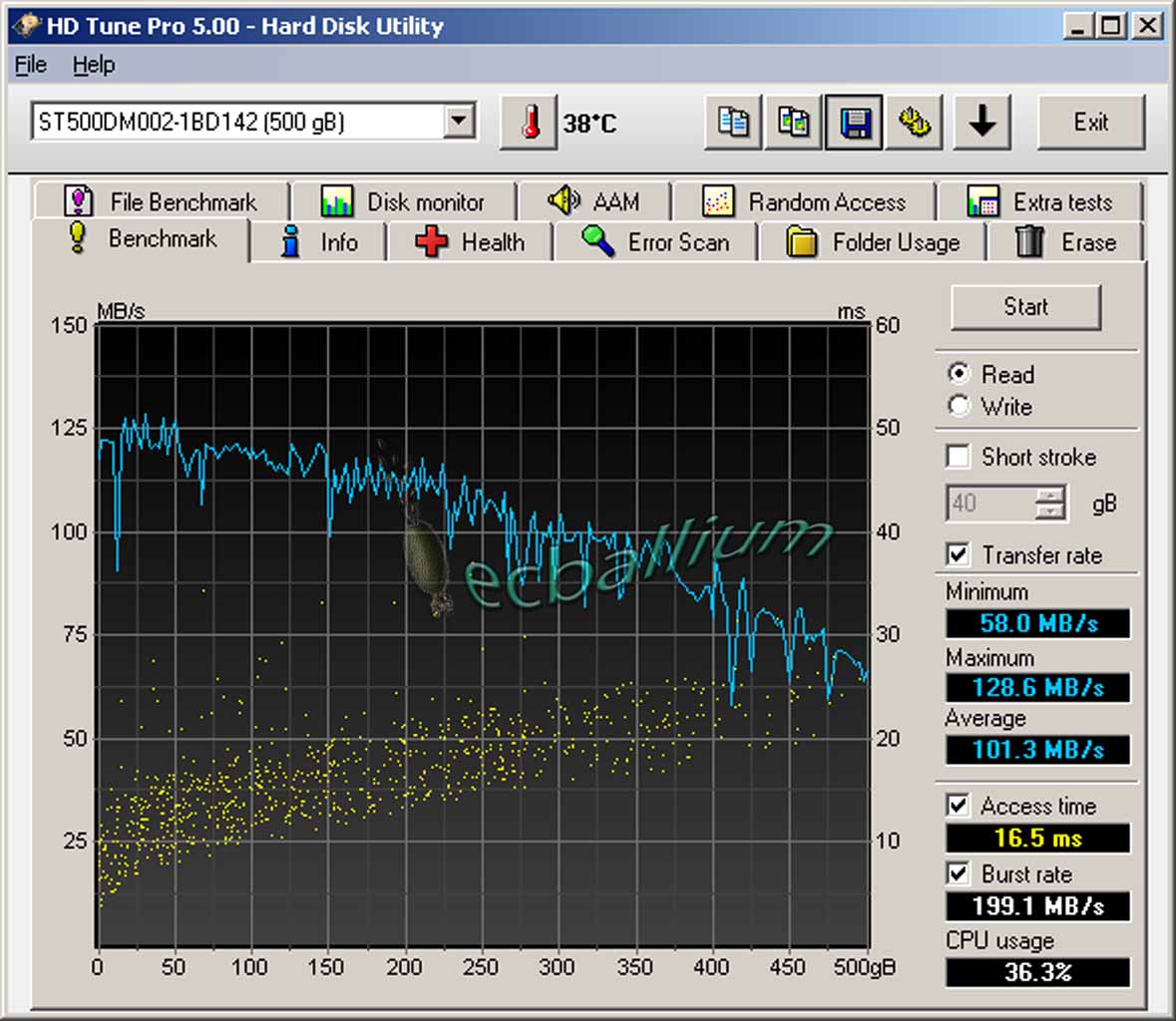1176x1021 pixels.
Task: Open the File menu
Action: (x=30, y=65)
